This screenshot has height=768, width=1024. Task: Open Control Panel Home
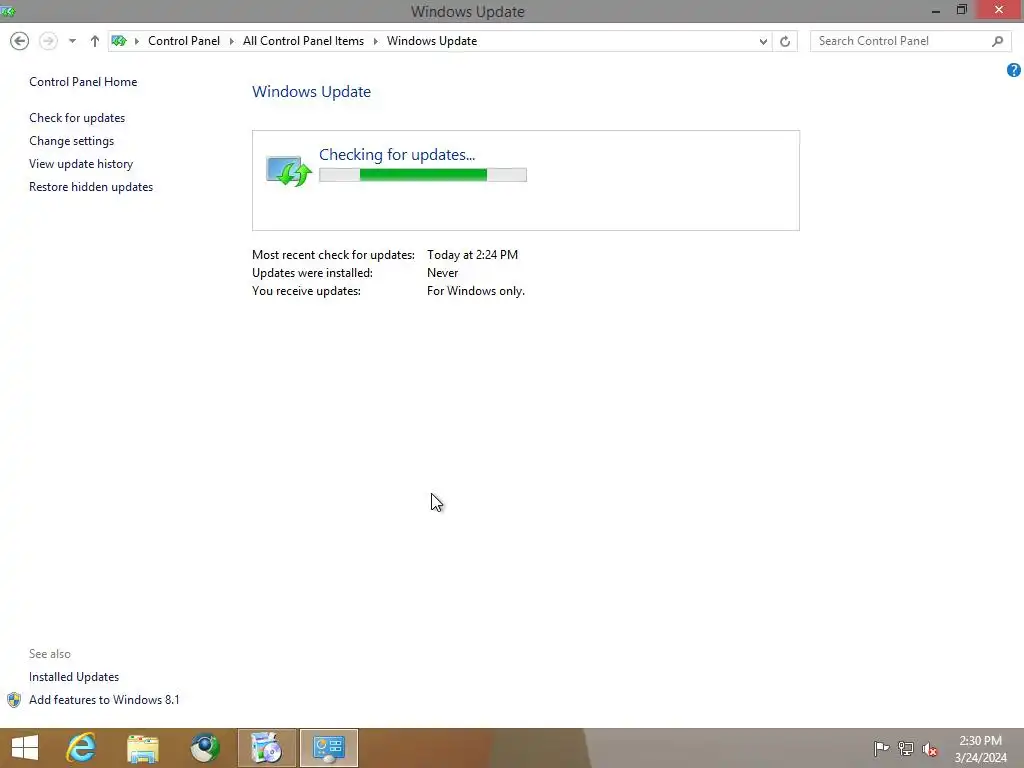click(83, 82)
